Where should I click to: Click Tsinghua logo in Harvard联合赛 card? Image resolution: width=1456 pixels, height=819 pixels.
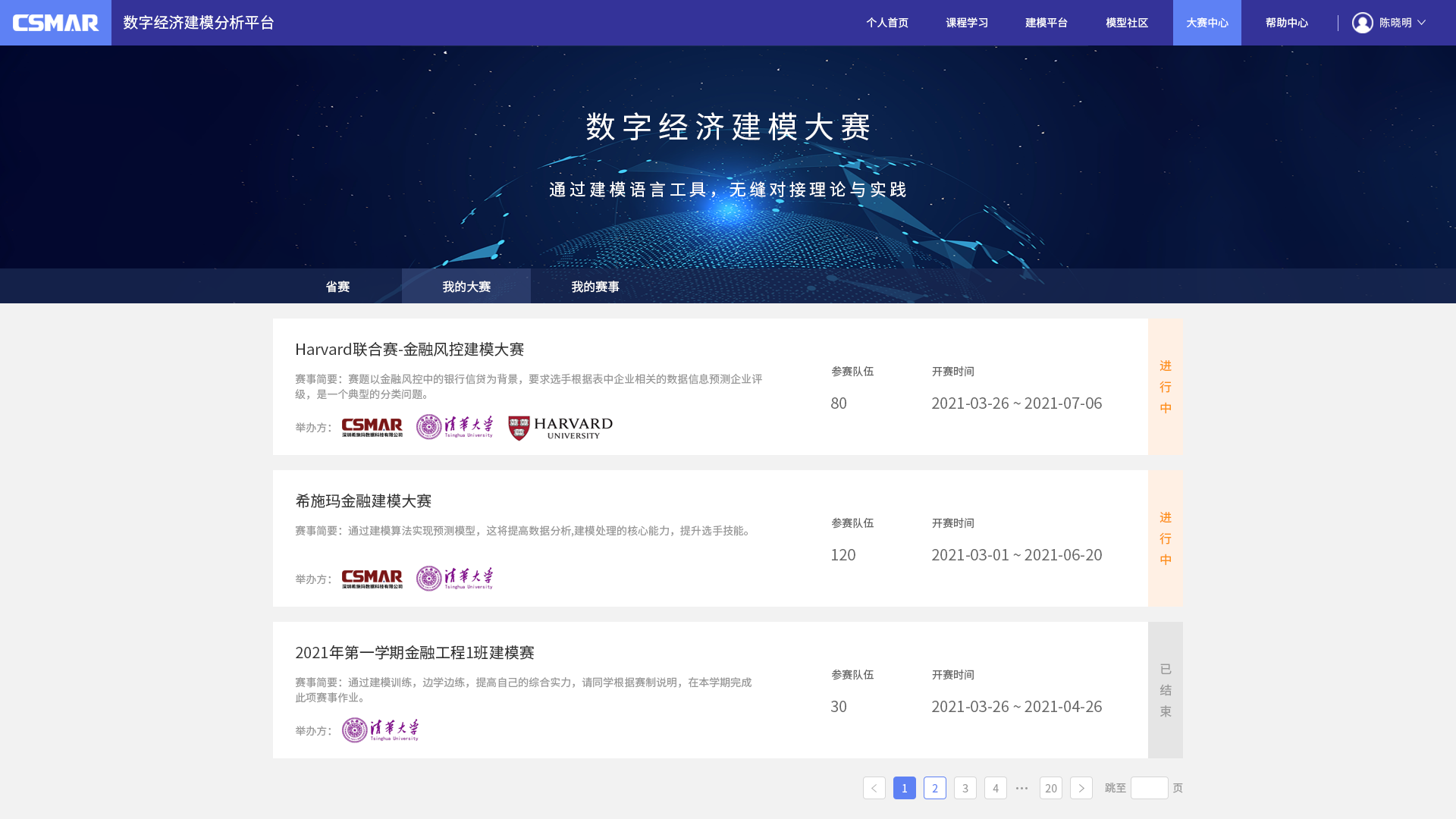tap(454, 427)
